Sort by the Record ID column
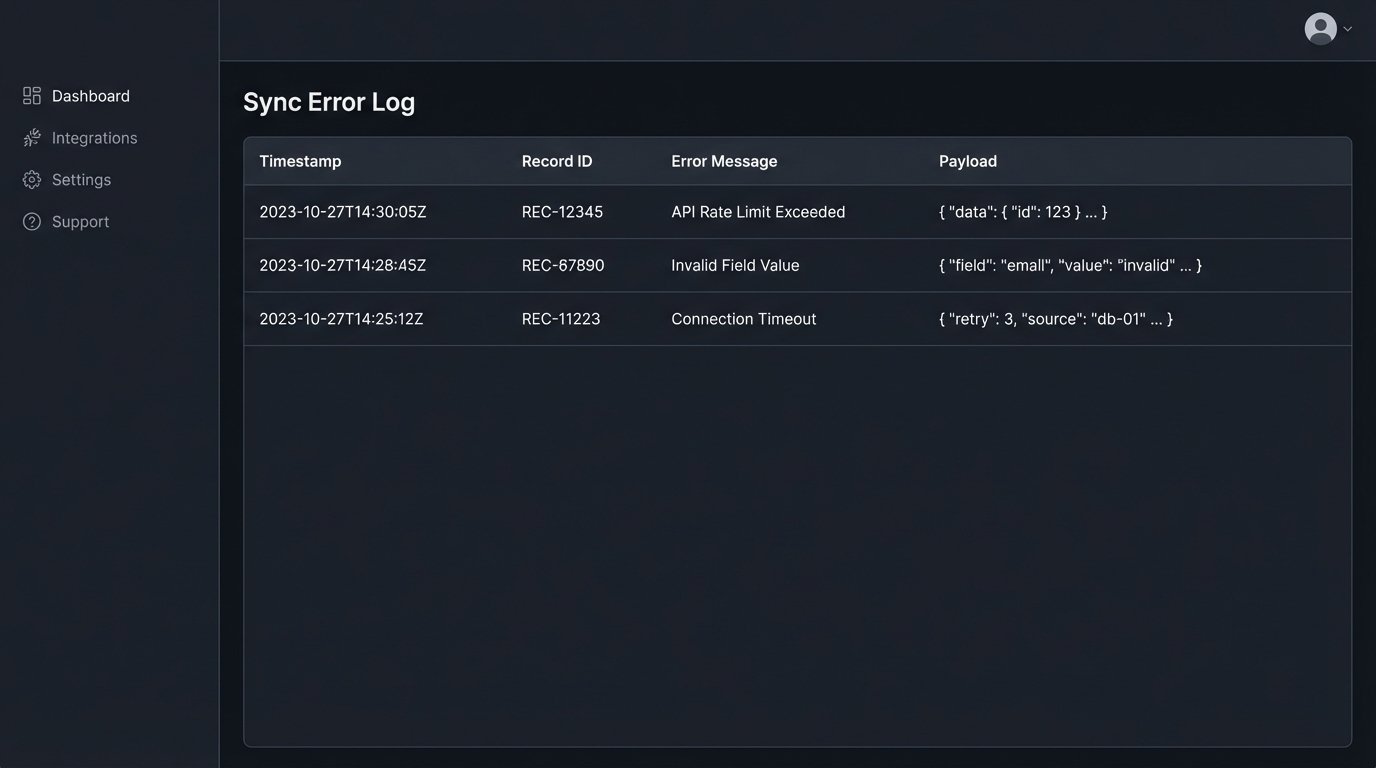This screenshot has height=768, width=1376. click(x=556, y=161)
